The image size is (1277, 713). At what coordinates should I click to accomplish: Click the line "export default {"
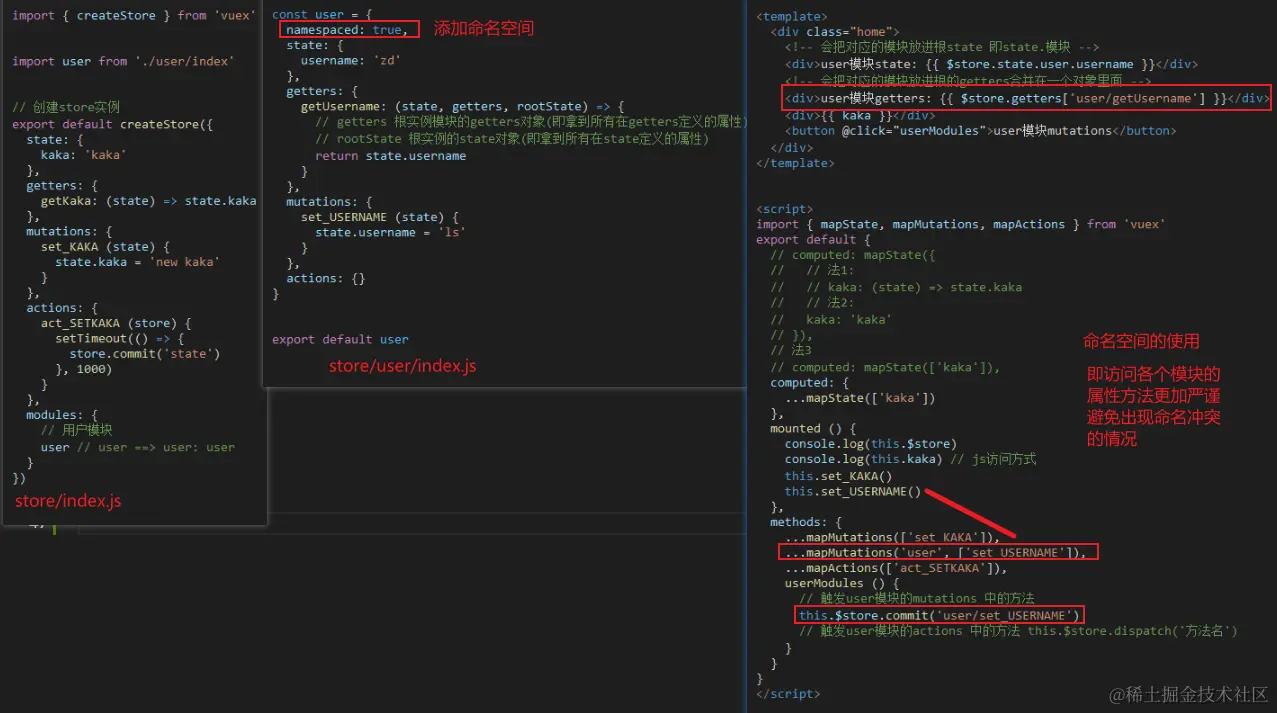coord(813,240)
